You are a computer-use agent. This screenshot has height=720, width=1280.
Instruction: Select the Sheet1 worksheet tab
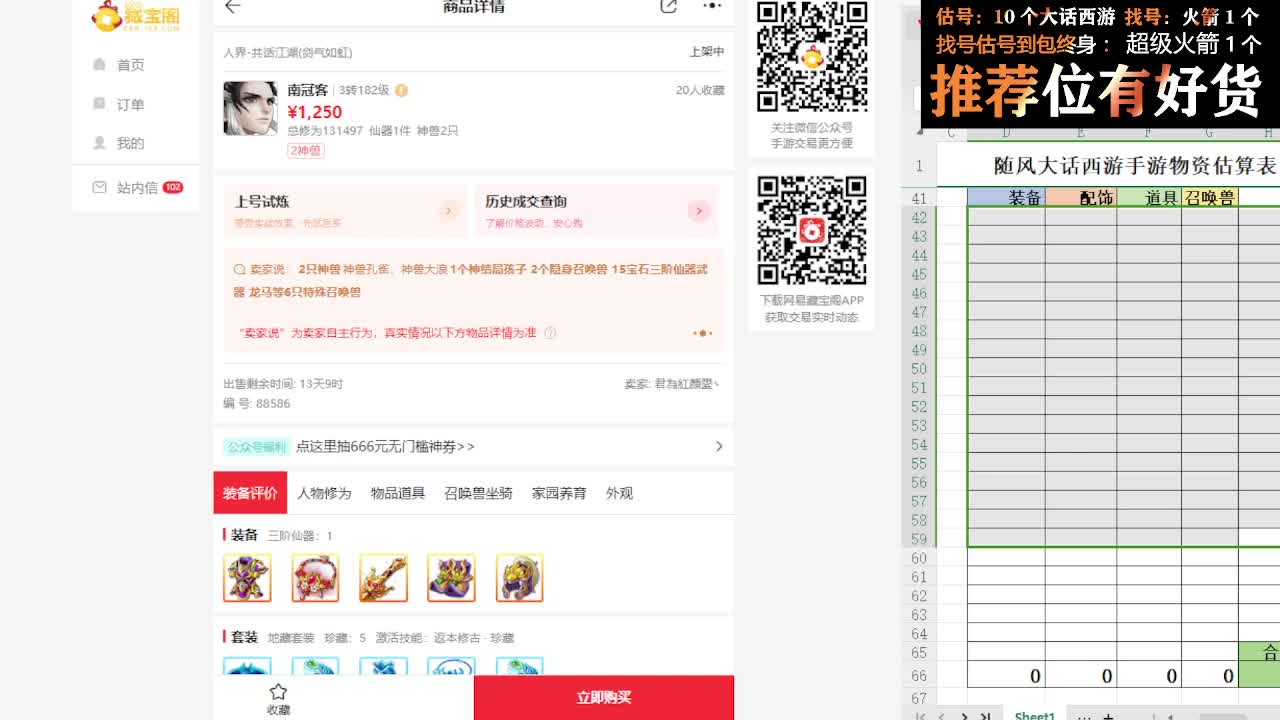[x=1035, y=714]
